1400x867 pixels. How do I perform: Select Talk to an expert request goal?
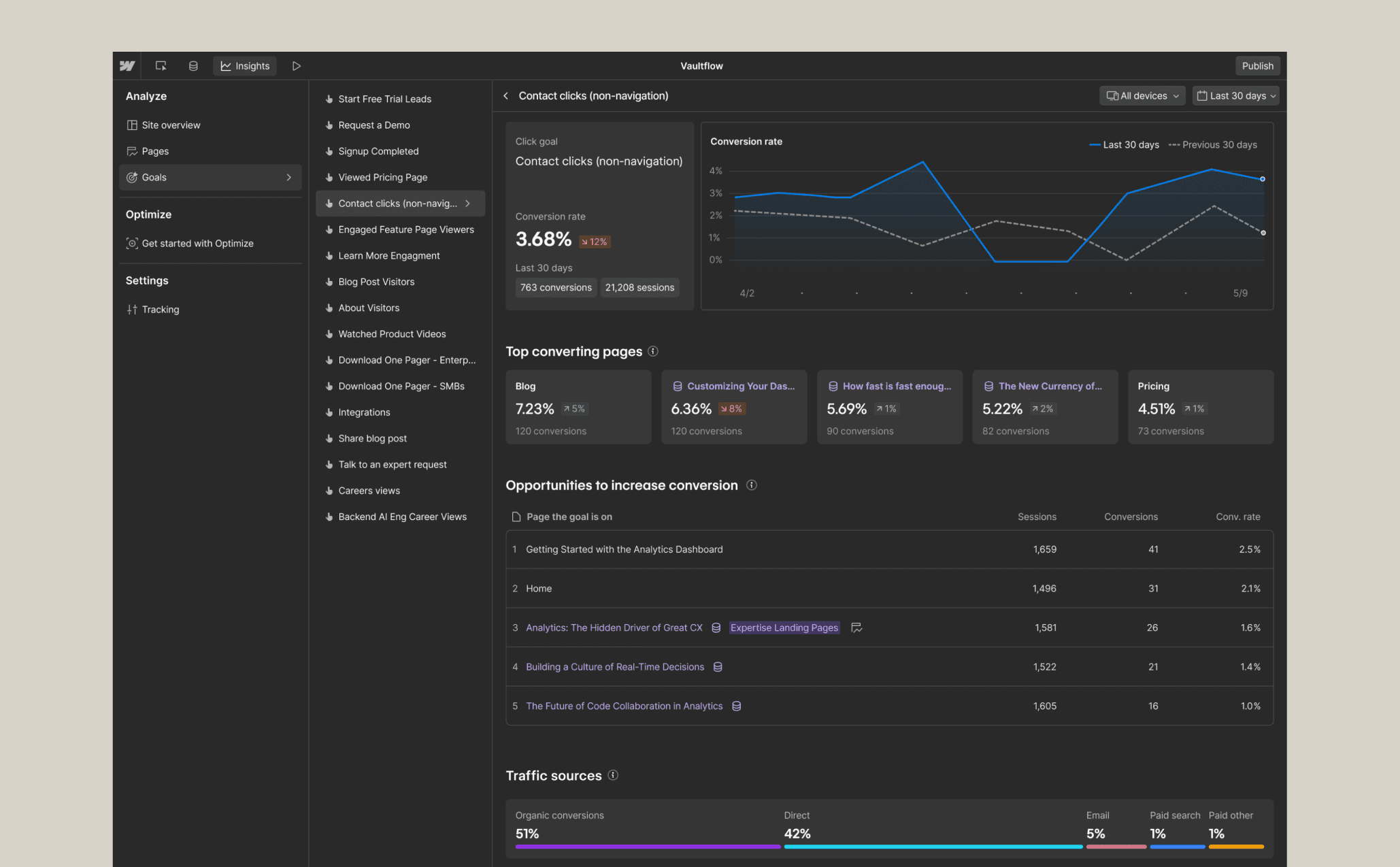click(x=400, y=465)
